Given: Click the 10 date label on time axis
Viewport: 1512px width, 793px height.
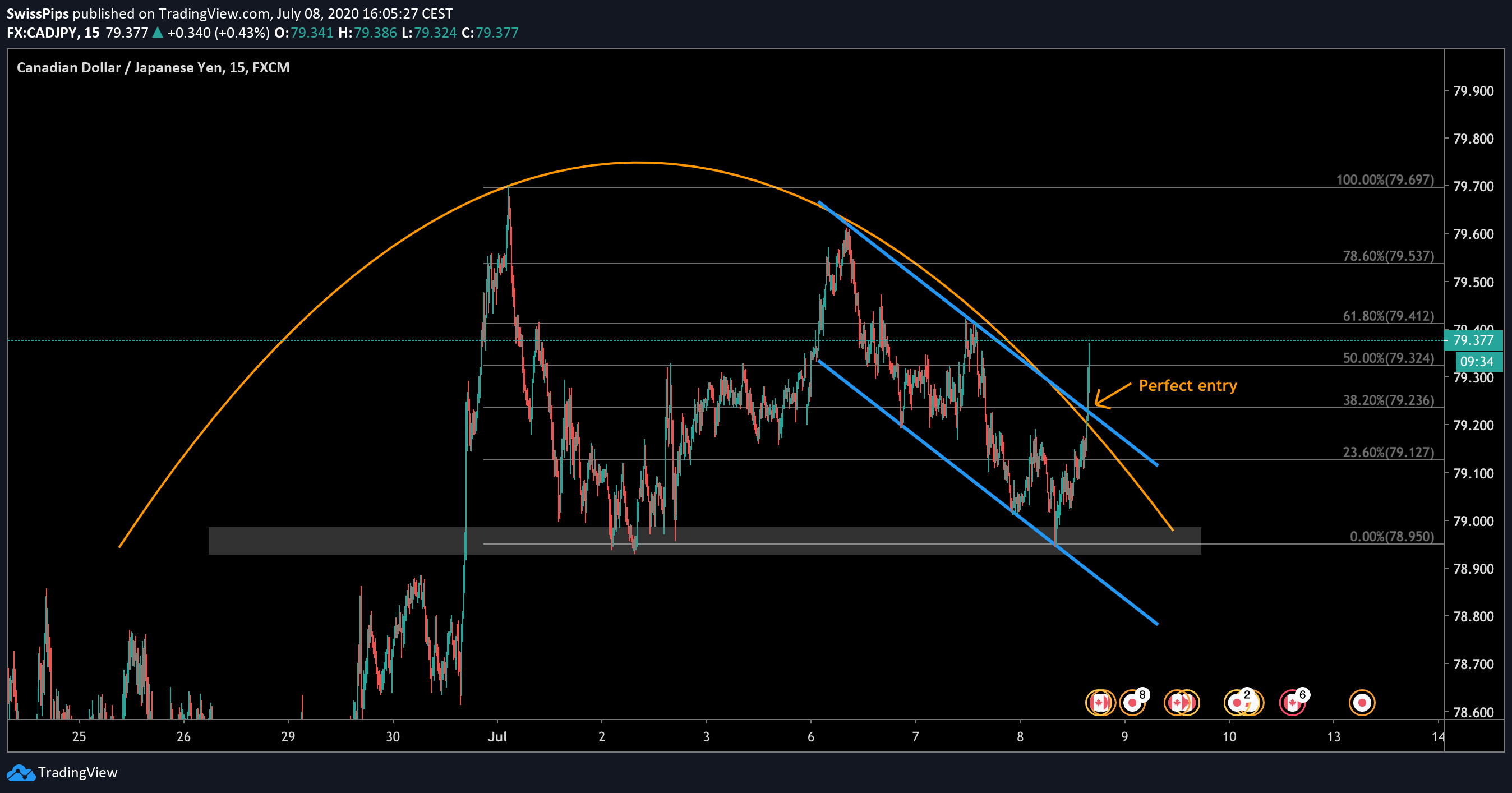Looking at the screenshot, I should coord(1229,737).
